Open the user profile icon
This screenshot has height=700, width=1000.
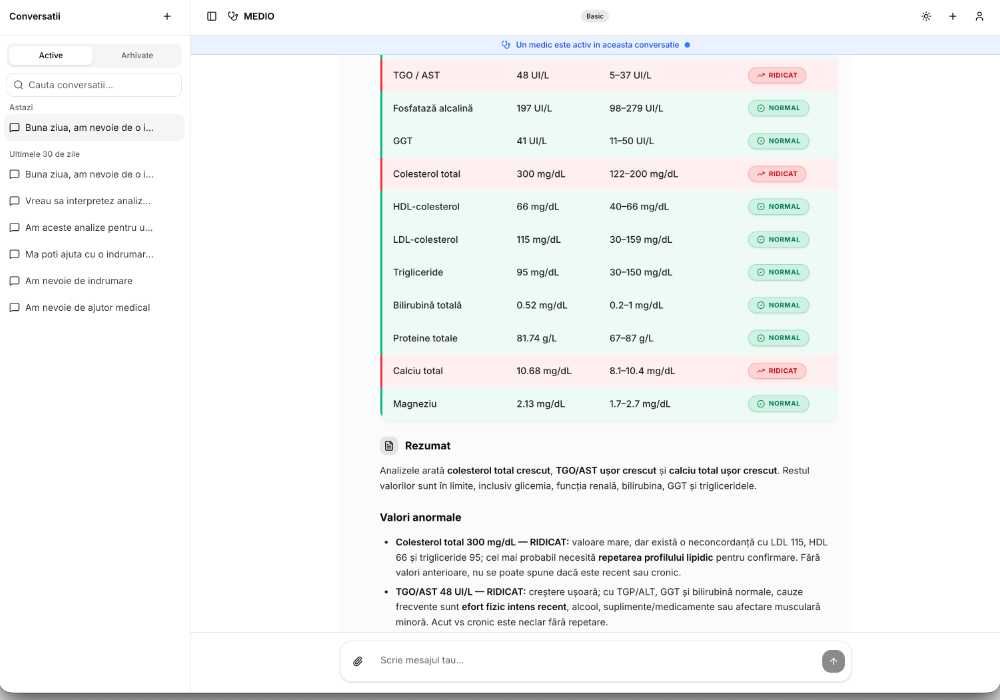pyautogui.click(x=979, y=17)
